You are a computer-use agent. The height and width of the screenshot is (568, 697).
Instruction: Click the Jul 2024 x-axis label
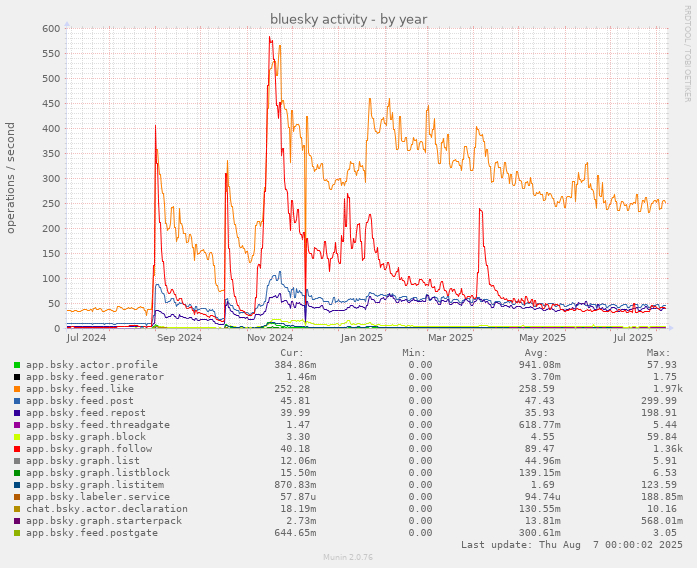pyautogui.click(x=88, y=338)
